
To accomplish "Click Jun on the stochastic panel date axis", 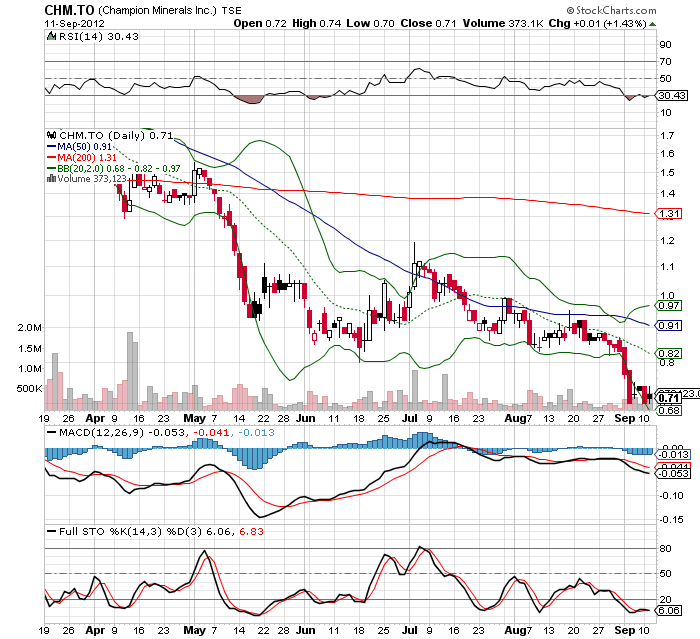I will tap(306, 631).
